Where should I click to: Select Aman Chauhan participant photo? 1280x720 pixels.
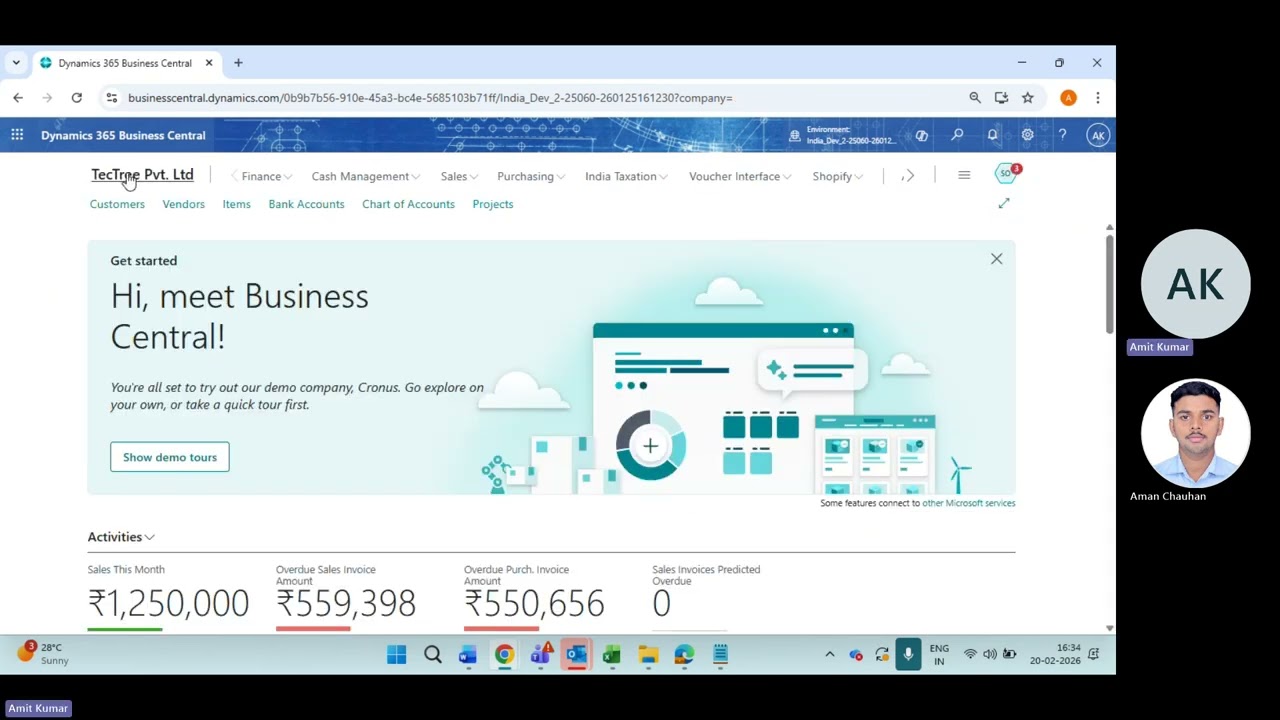point(1195,433)
